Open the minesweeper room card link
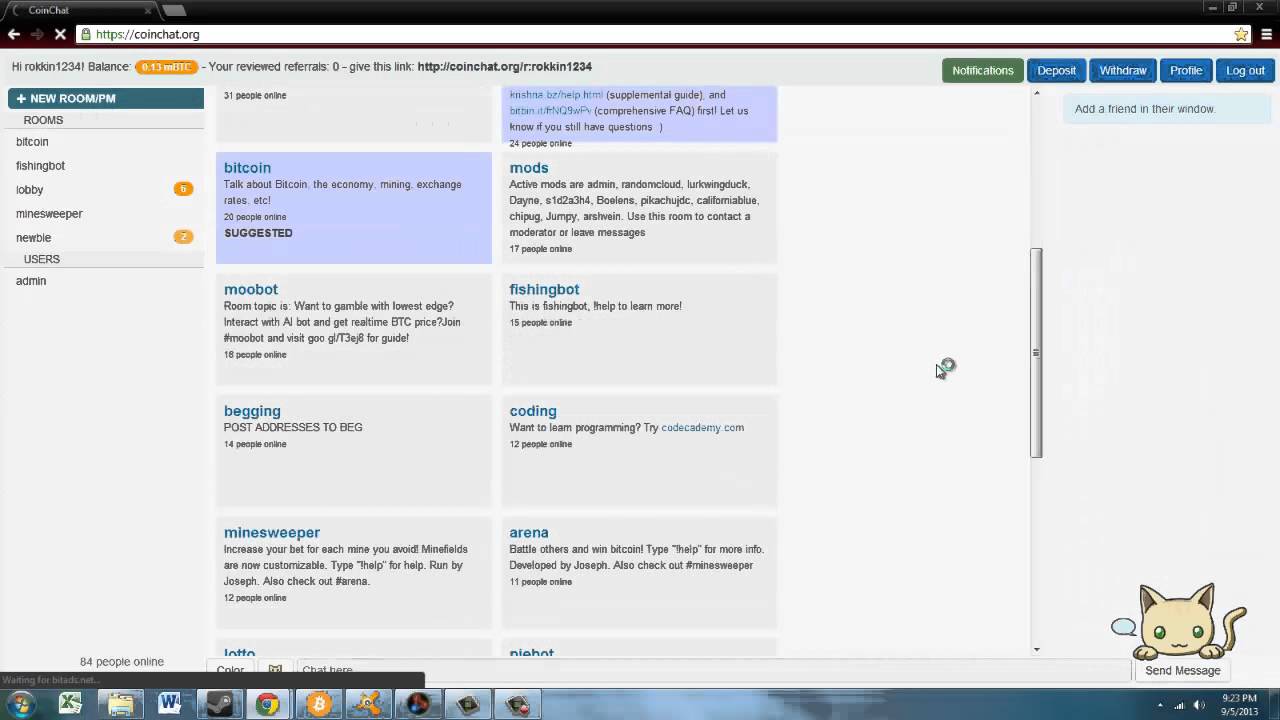The height and width of the screenshot is (720, 1280). click(272, 533)
